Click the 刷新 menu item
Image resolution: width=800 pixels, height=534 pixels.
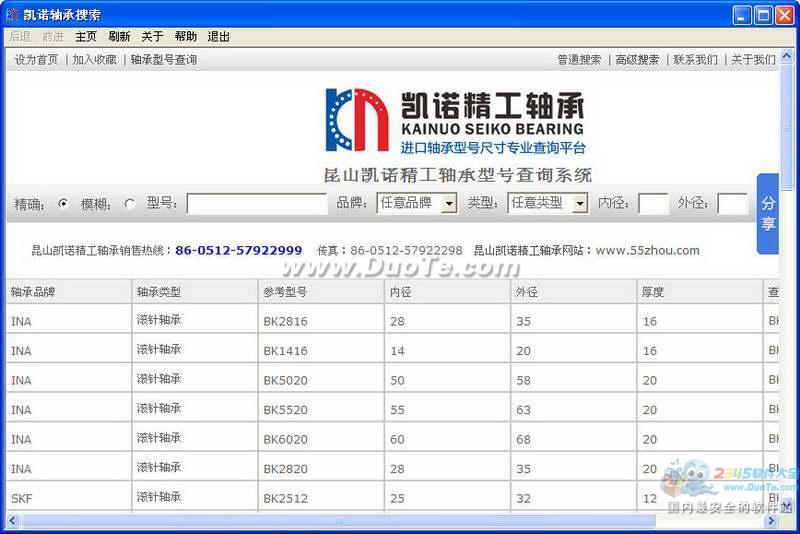coord(119,37)
